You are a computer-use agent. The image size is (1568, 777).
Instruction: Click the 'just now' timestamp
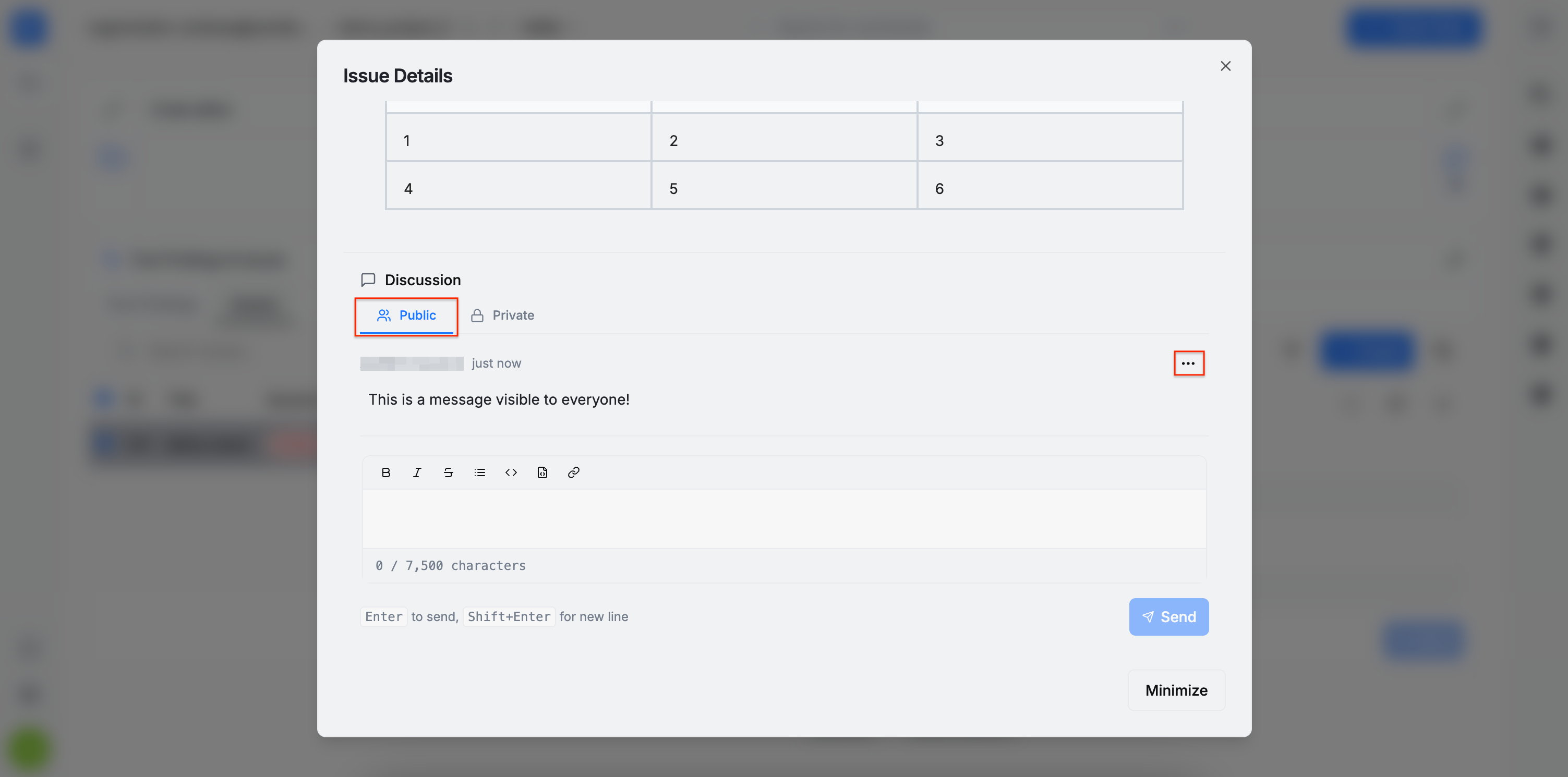point(496,363)
